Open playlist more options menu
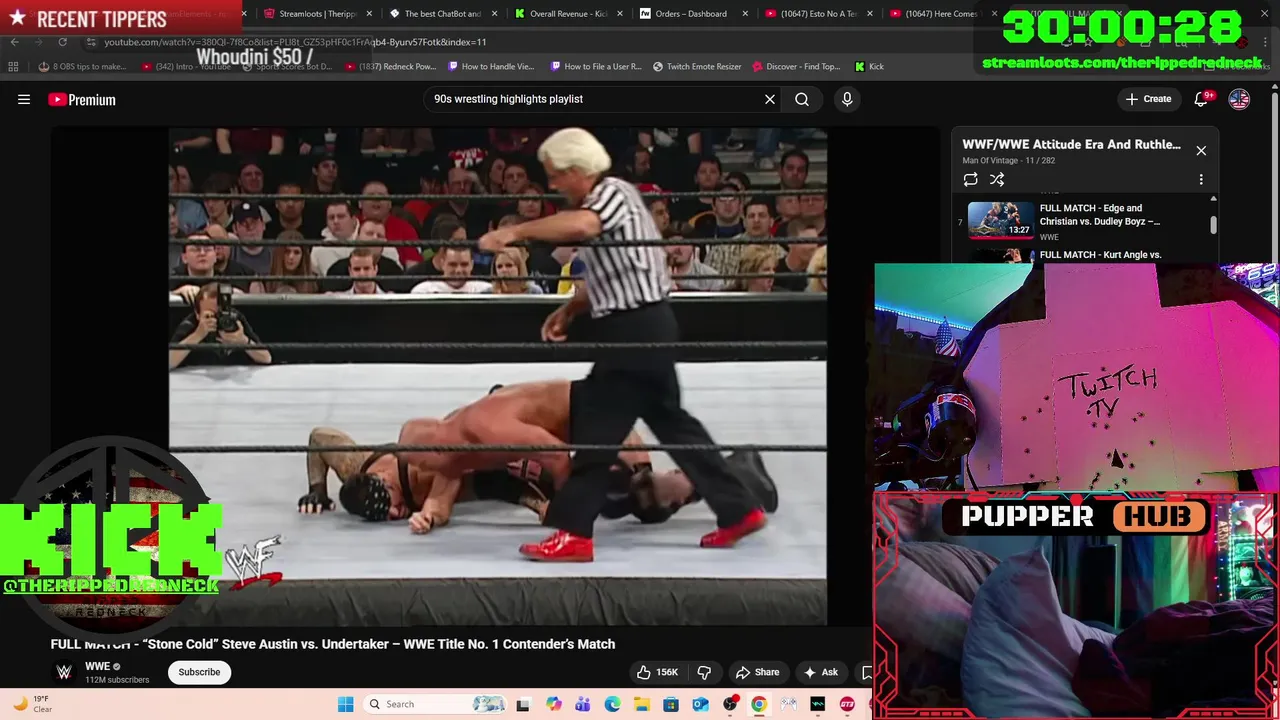The height and width of the screenshot is (720, 1280). tap(1201, 179)
